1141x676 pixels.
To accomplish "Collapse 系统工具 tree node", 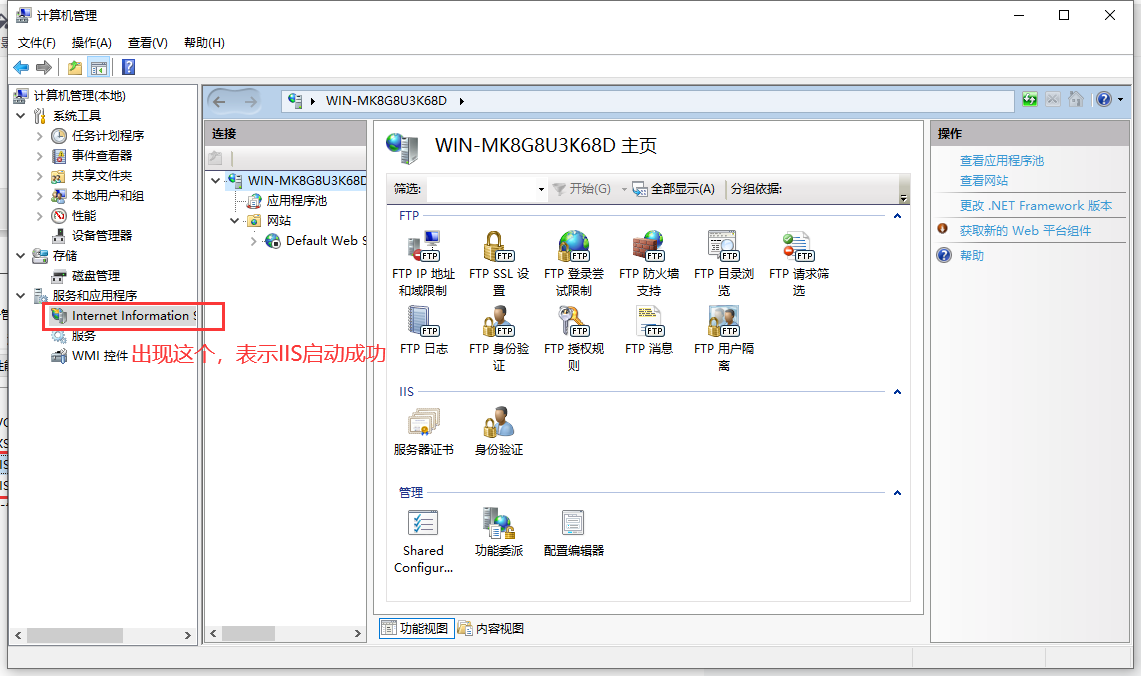I will coord(20,116).
